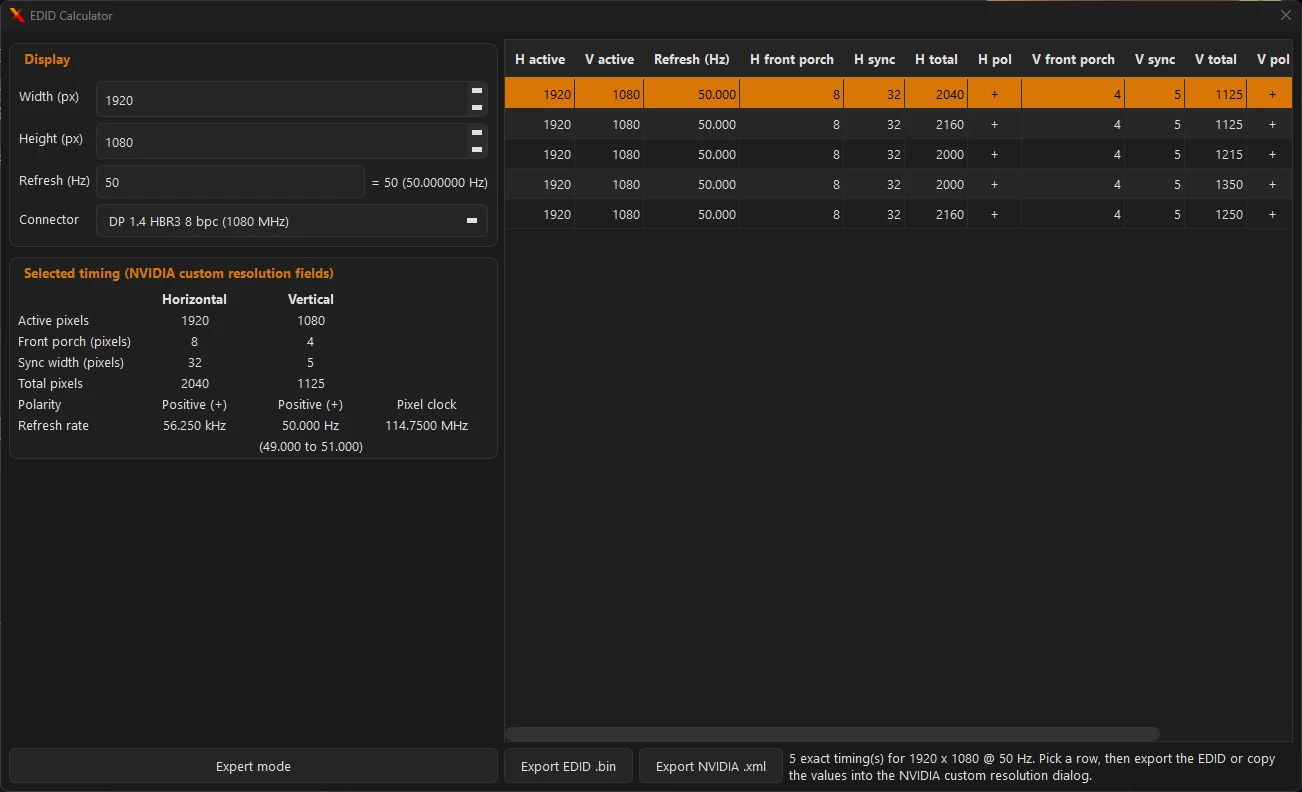Screen dimensions: 1302x792
Task: Sort by Refresh (Hz) column header
Action: (x=692, y=59)
